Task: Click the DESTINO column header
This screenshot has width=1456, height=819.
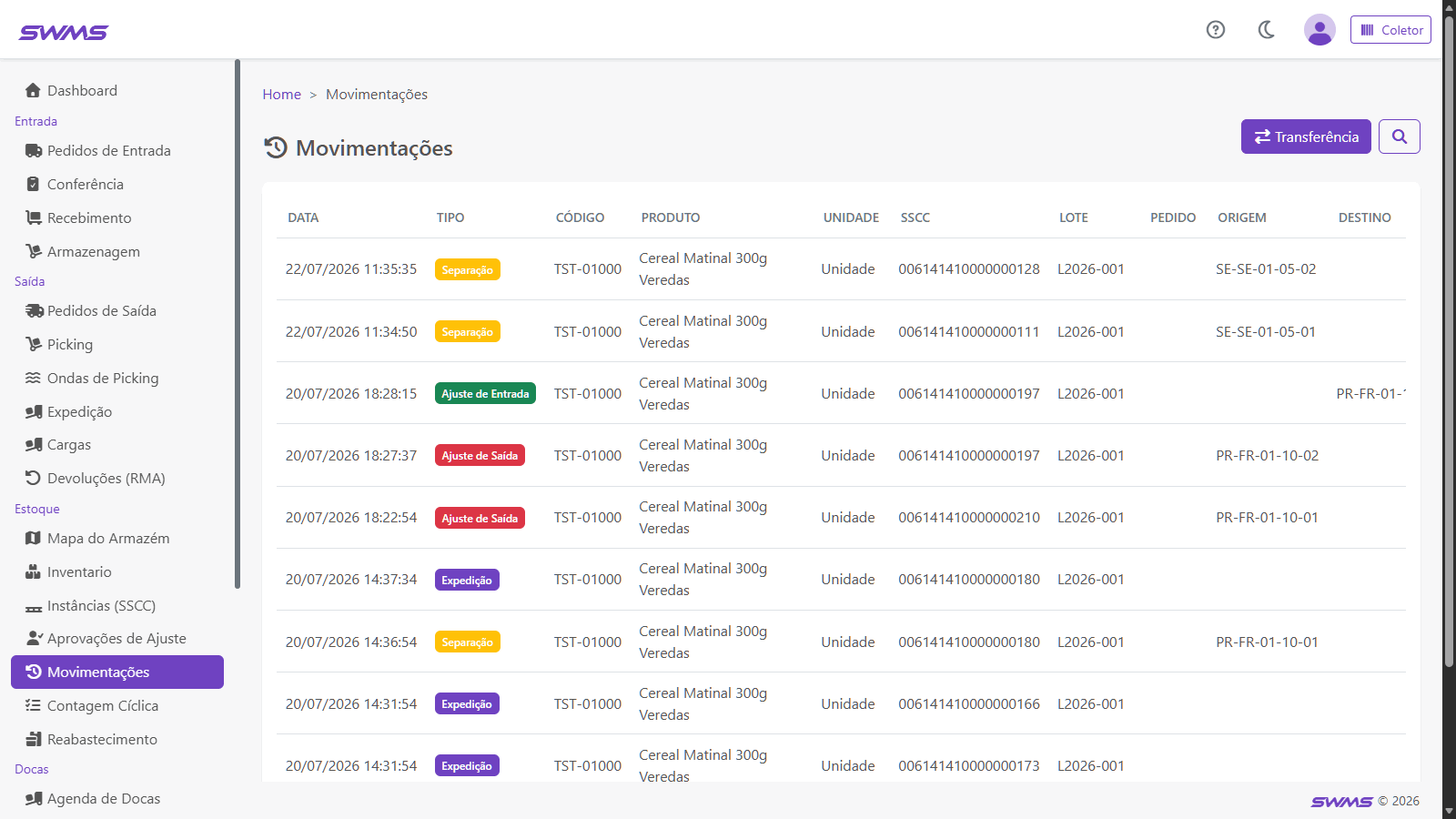Action: tap(1364, 217)
